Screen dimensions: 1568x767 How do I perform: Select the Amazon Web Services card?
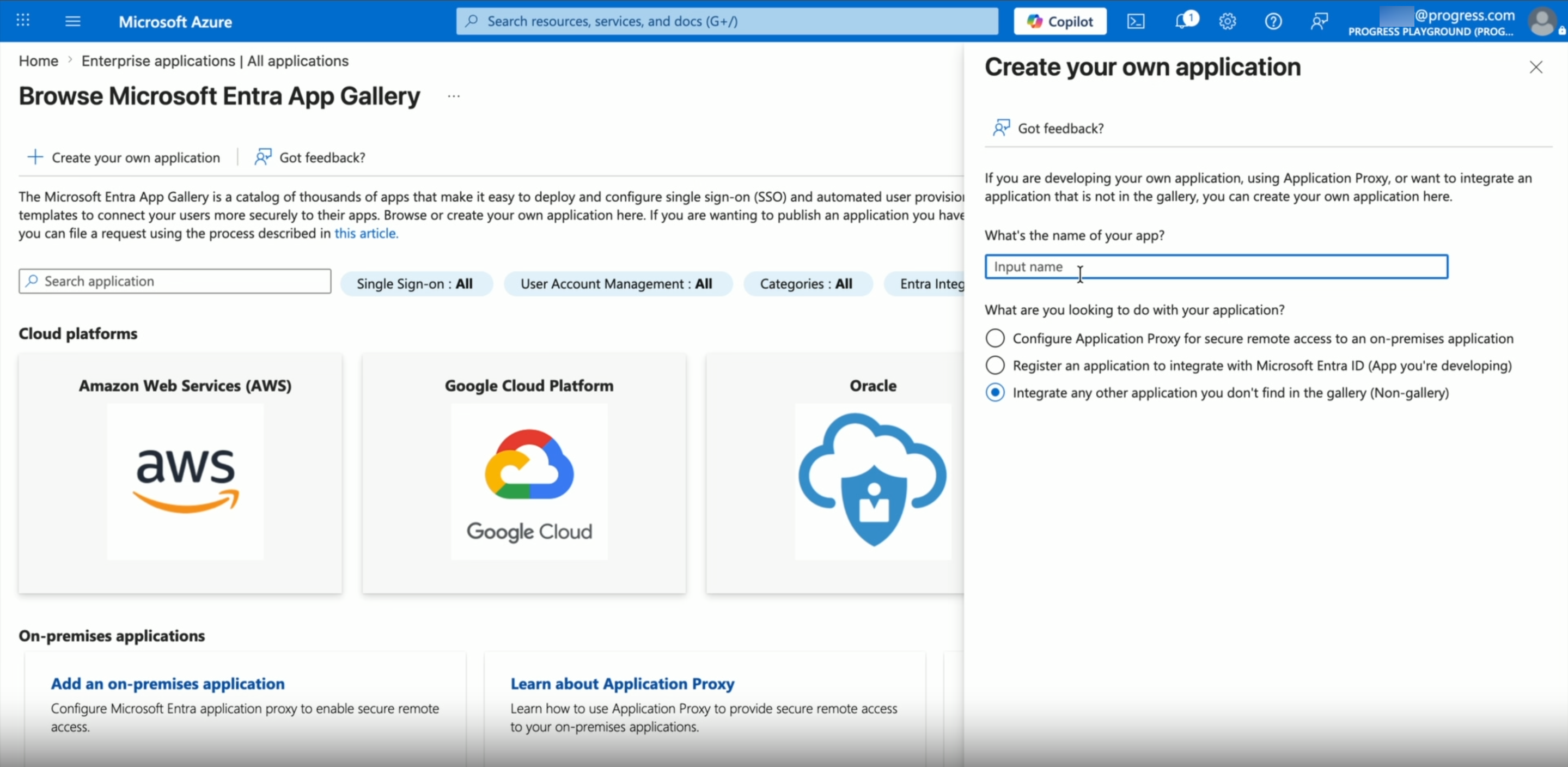180,473
